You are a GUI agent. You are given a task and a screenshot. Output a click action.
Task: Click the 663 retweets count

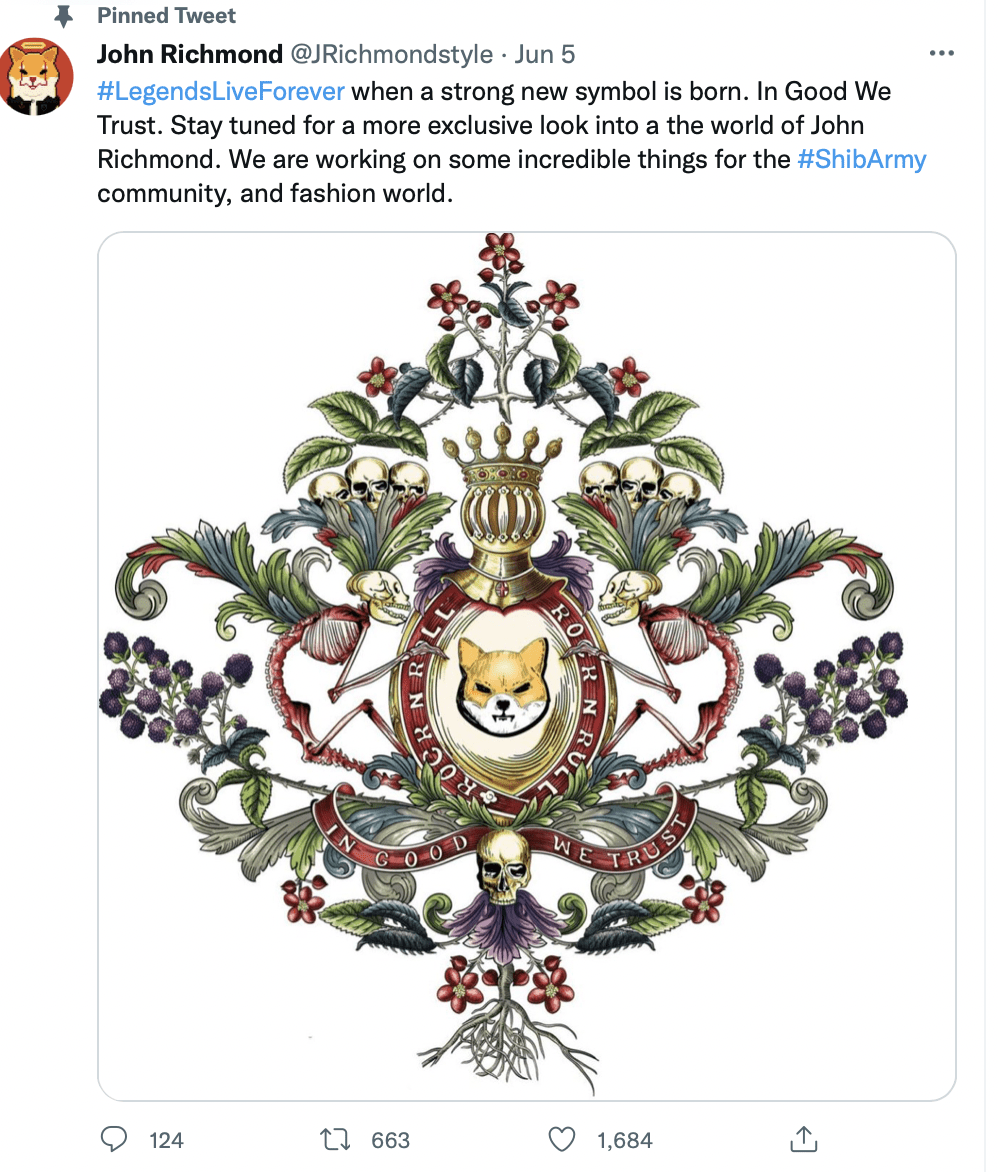[390, 1140]
